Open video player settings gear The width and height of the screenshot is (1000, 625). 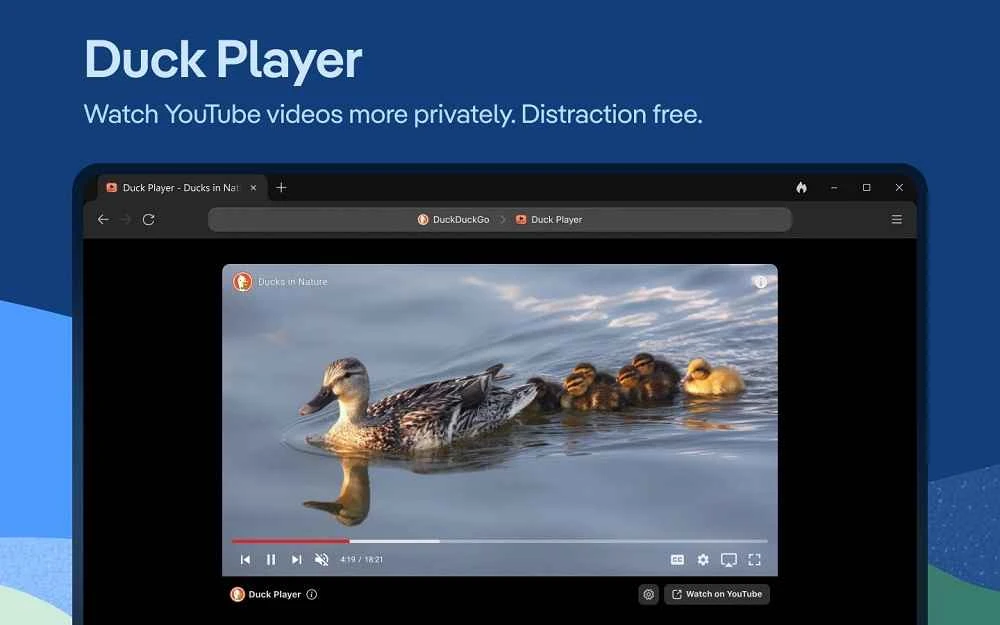(703, 559)
